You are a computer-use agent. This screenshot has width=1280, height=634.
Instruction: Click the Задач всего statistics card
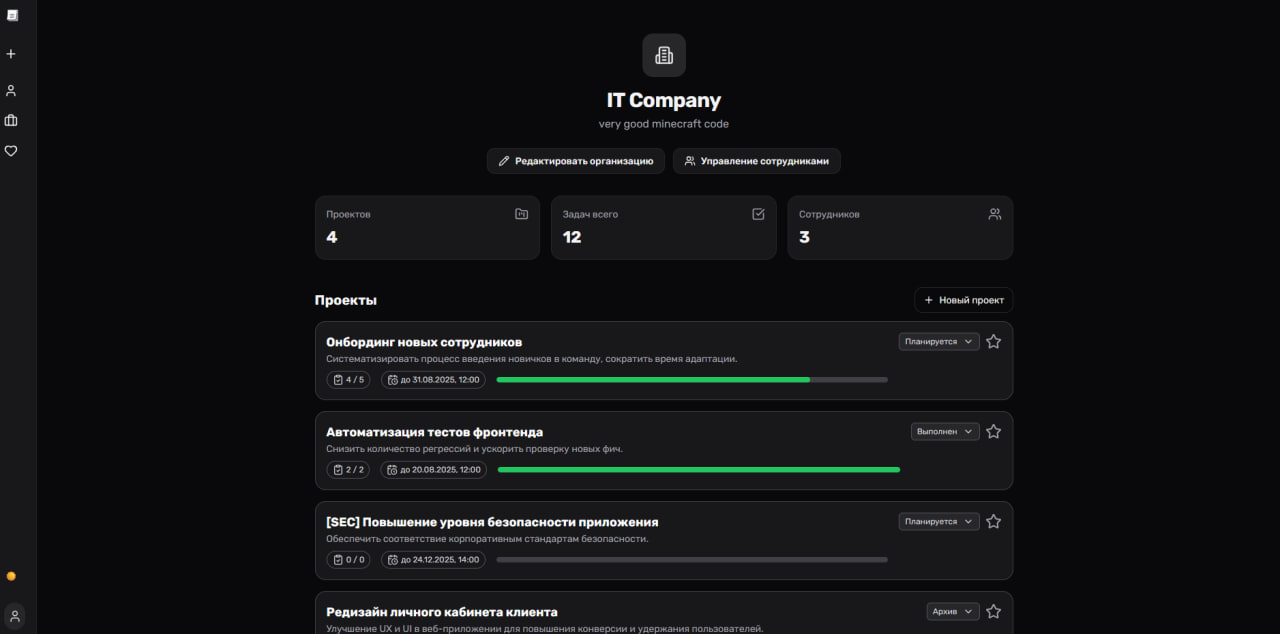pyautogui.click(x=663, y=227)
